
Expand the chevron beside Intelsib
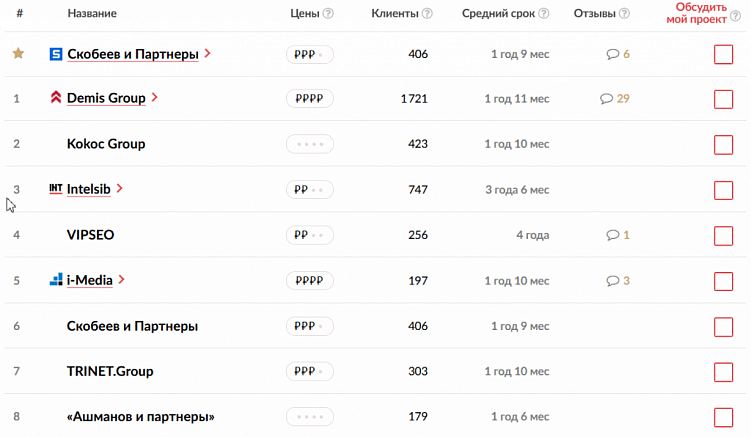click(120, 188)
